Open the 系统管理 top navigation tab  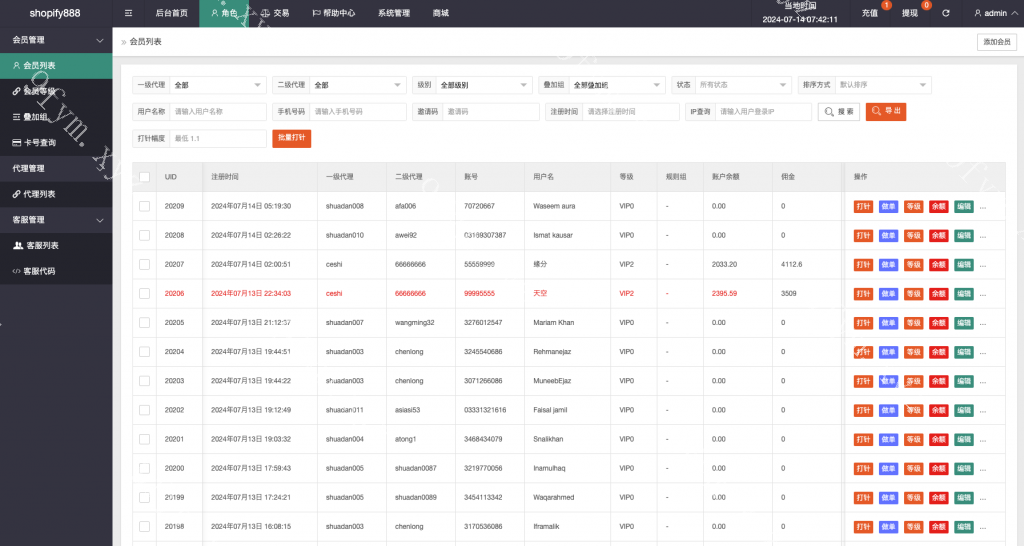(x=394, y=13)
